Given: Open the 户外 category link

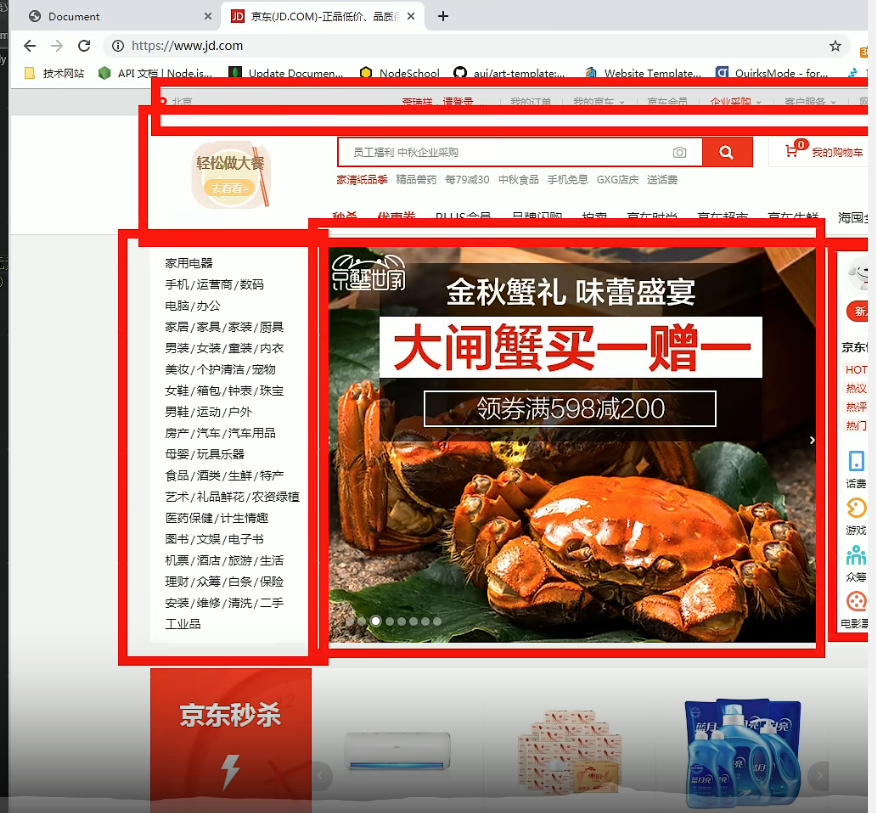Looking at the screenshot, I should [x=240, y=412].
